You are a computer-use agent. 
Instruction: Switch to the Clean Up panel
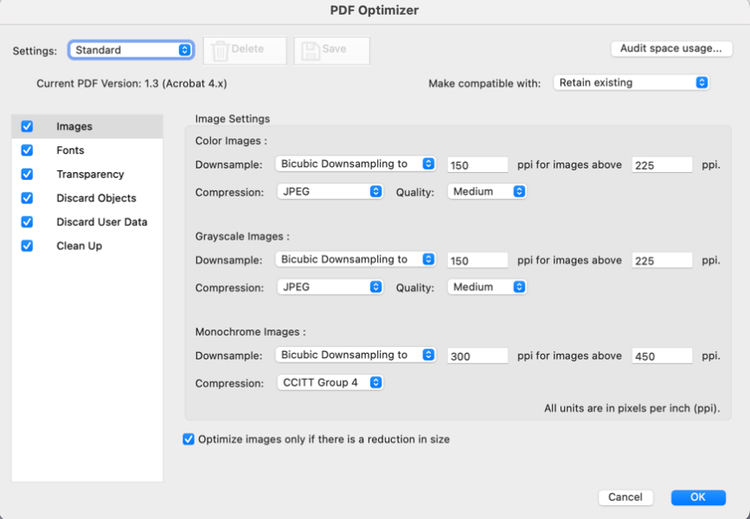click(x=79, y=246)
